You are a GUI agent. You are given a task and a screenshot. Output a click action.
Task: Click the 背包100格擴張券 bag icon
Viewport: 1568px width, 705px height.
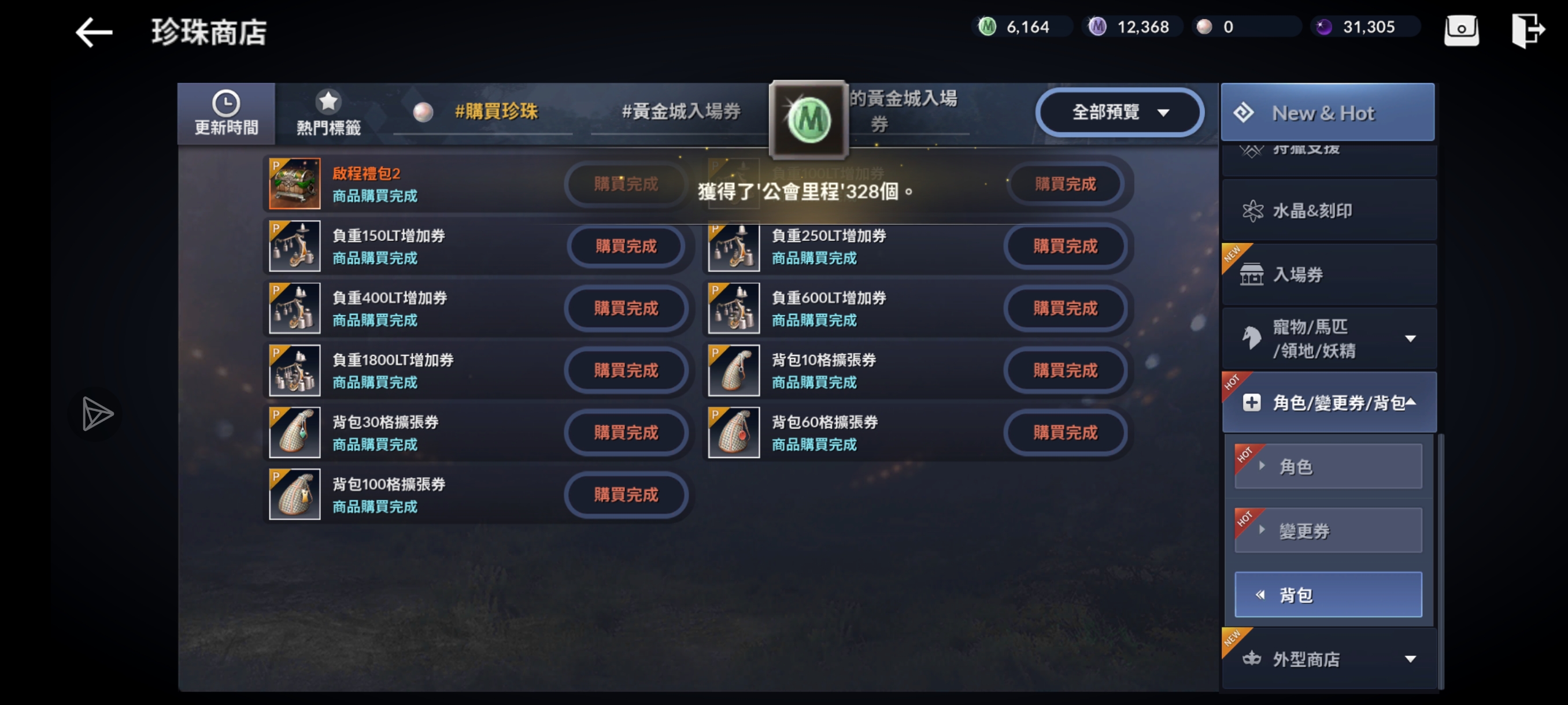(x=295, y=494)
